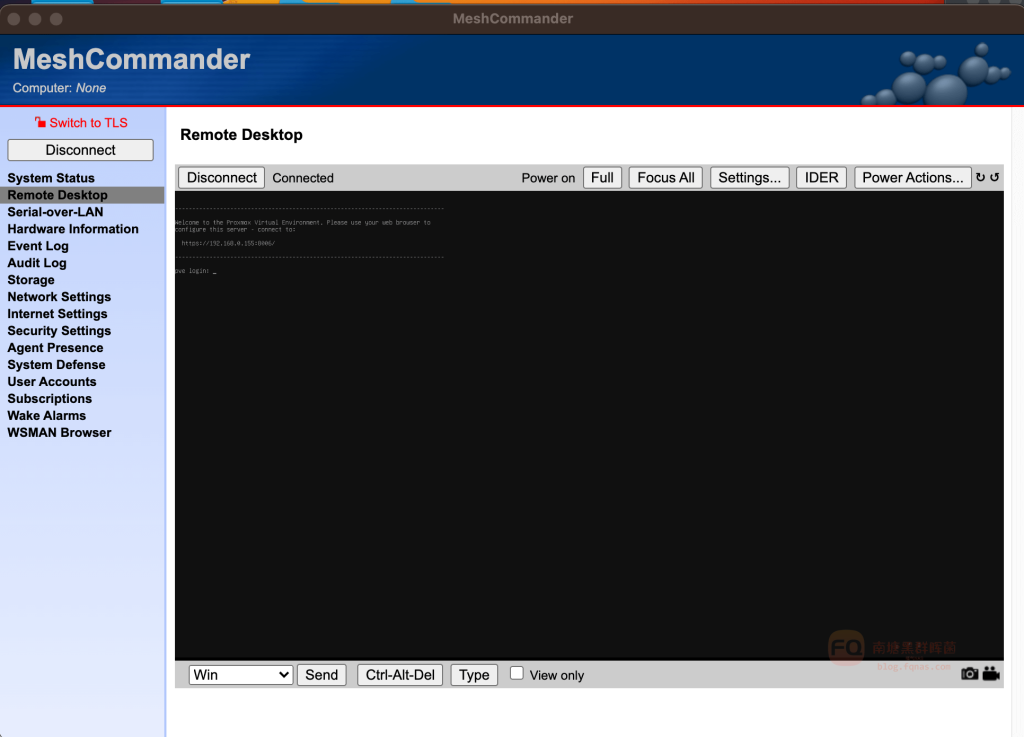
Task: Click the Switch to TLS link
Action: [x=88, y=123]
